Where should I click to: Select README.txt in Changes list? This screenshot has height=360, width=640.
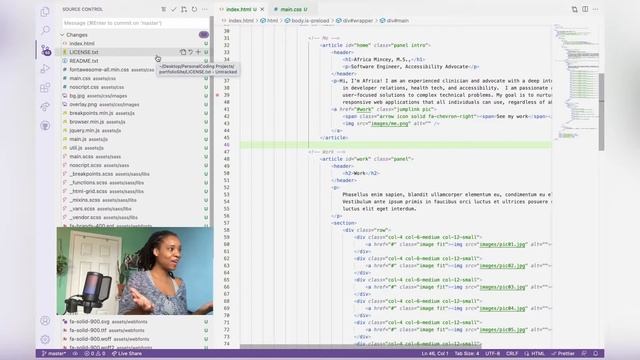135,61
